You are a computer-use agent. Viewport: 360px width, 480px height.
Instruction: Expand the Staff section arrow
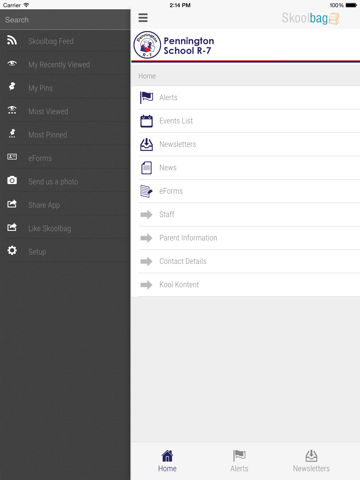(146, 214)
